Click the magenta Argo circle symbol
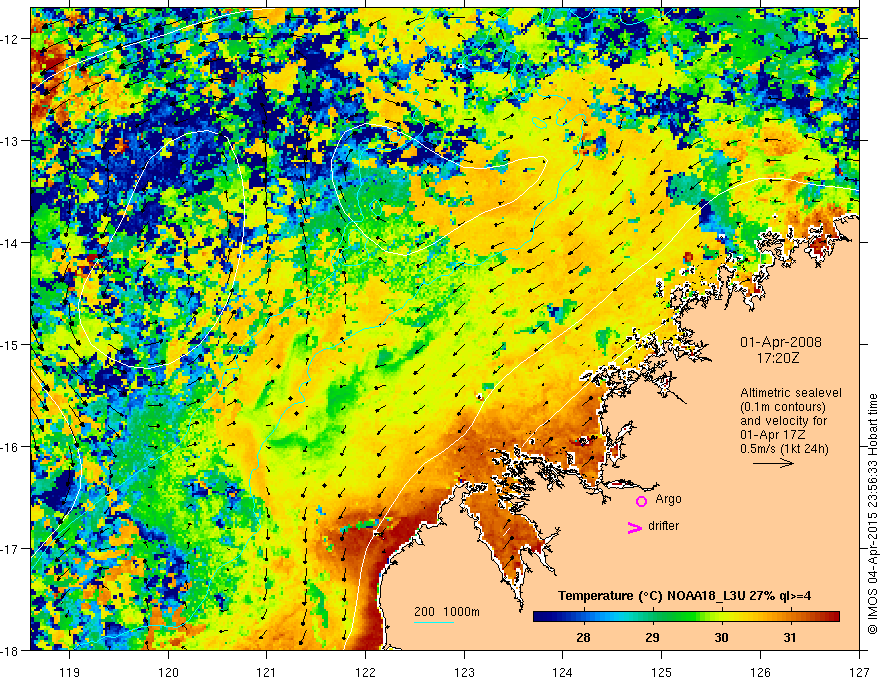The image size is (880, 680). 641,501
